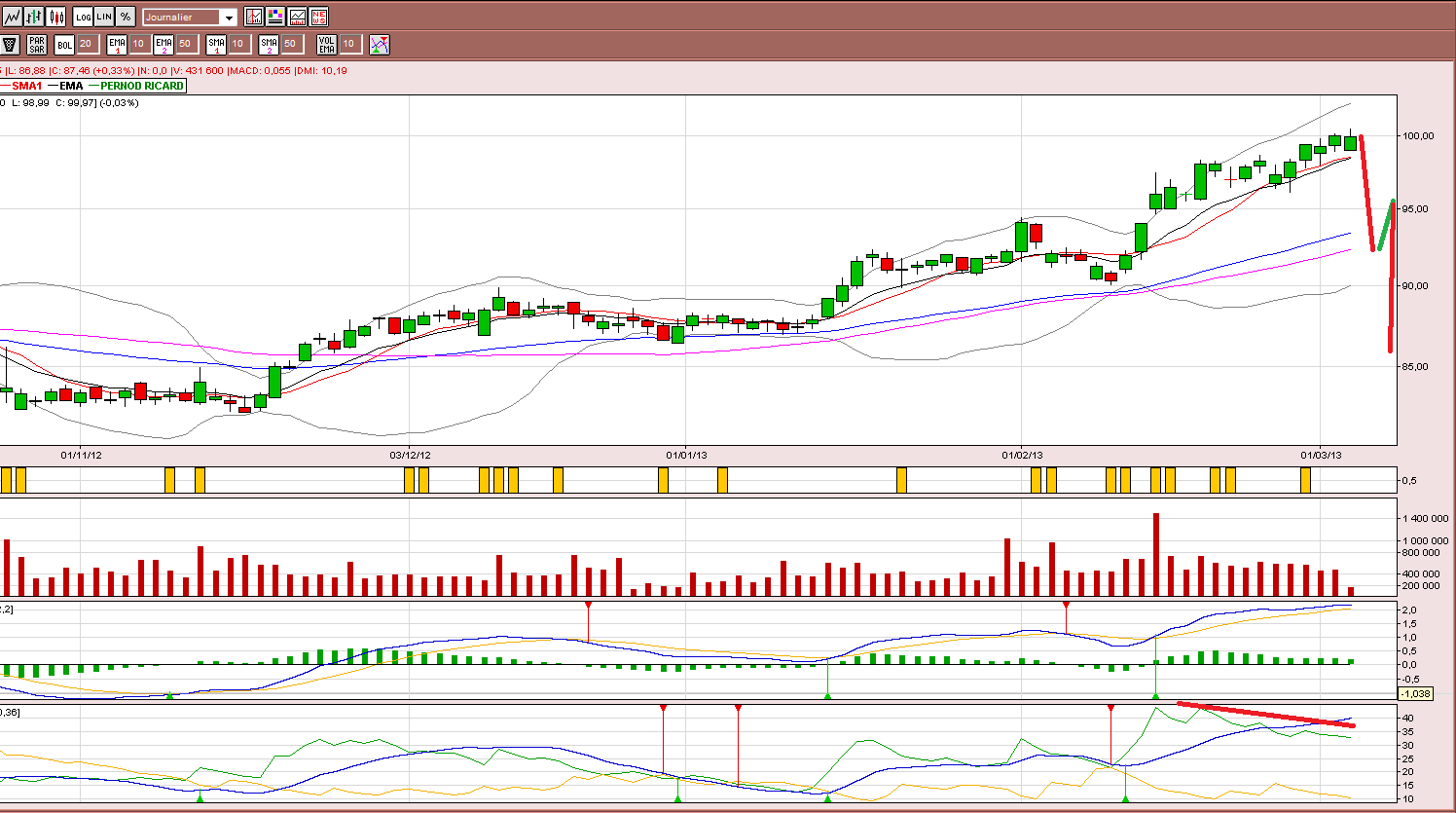This screenshot has height=813, width=1456.
Task: Edit the EMA 2 period field showing 50
Action: click(186, 44)
